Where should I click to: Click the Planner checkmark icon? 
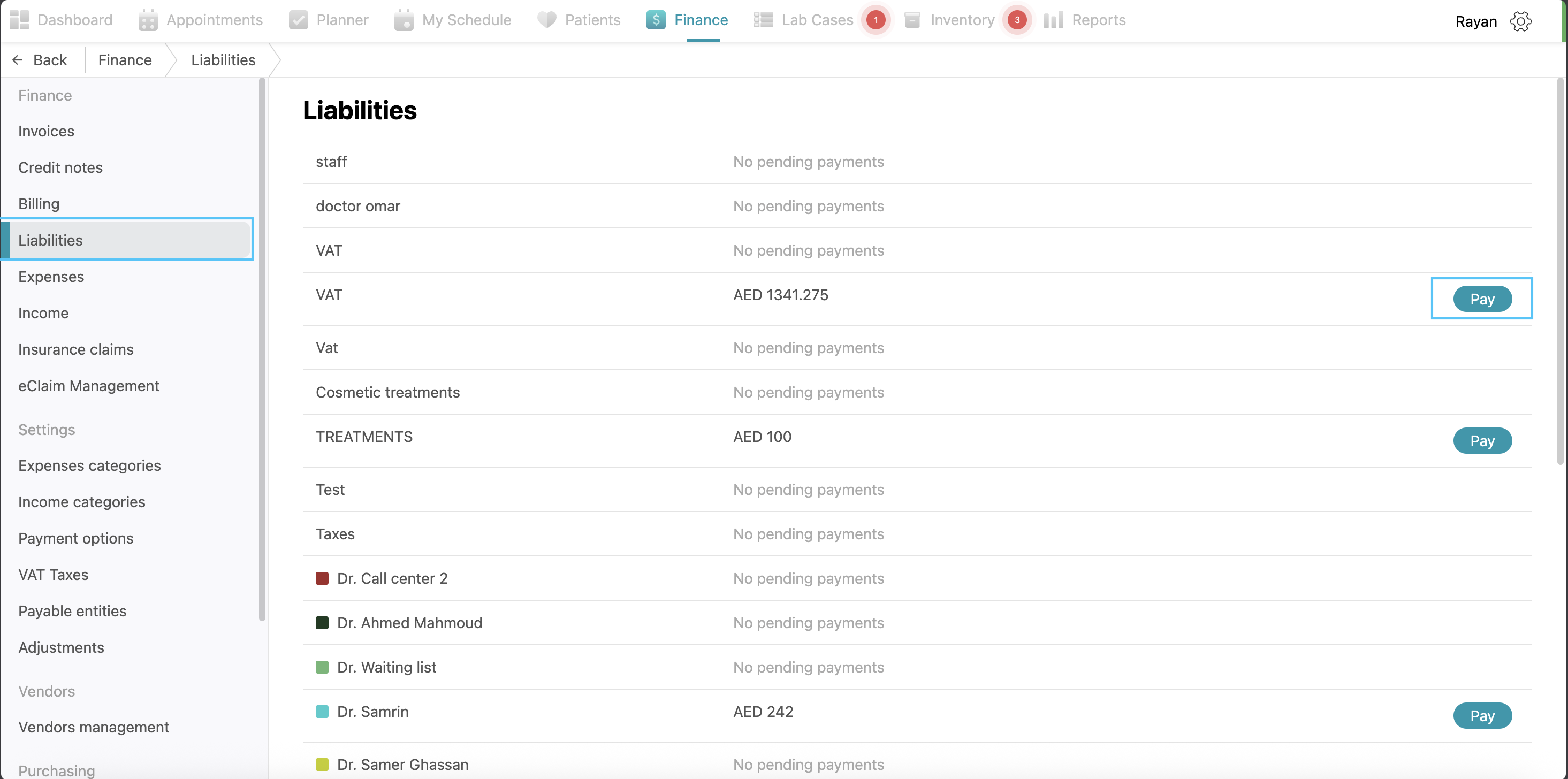pyautogui.click(x=298, y=20)
